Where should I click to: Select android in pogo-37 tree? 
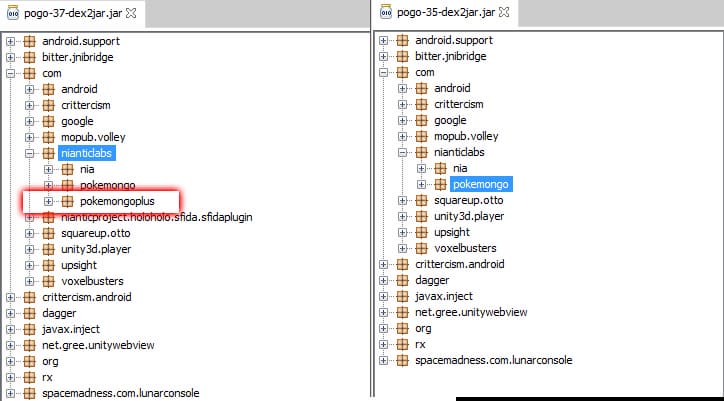click(x=79, y=89)
